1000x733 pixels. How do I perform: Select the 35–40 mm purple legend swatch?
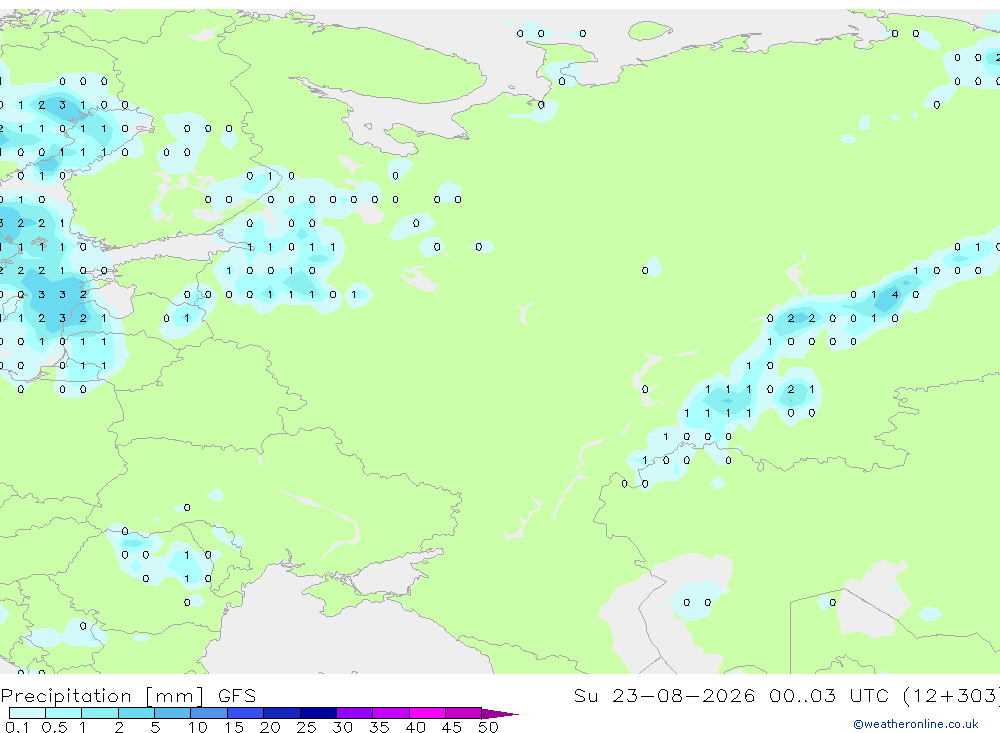(x=391, y=713)
